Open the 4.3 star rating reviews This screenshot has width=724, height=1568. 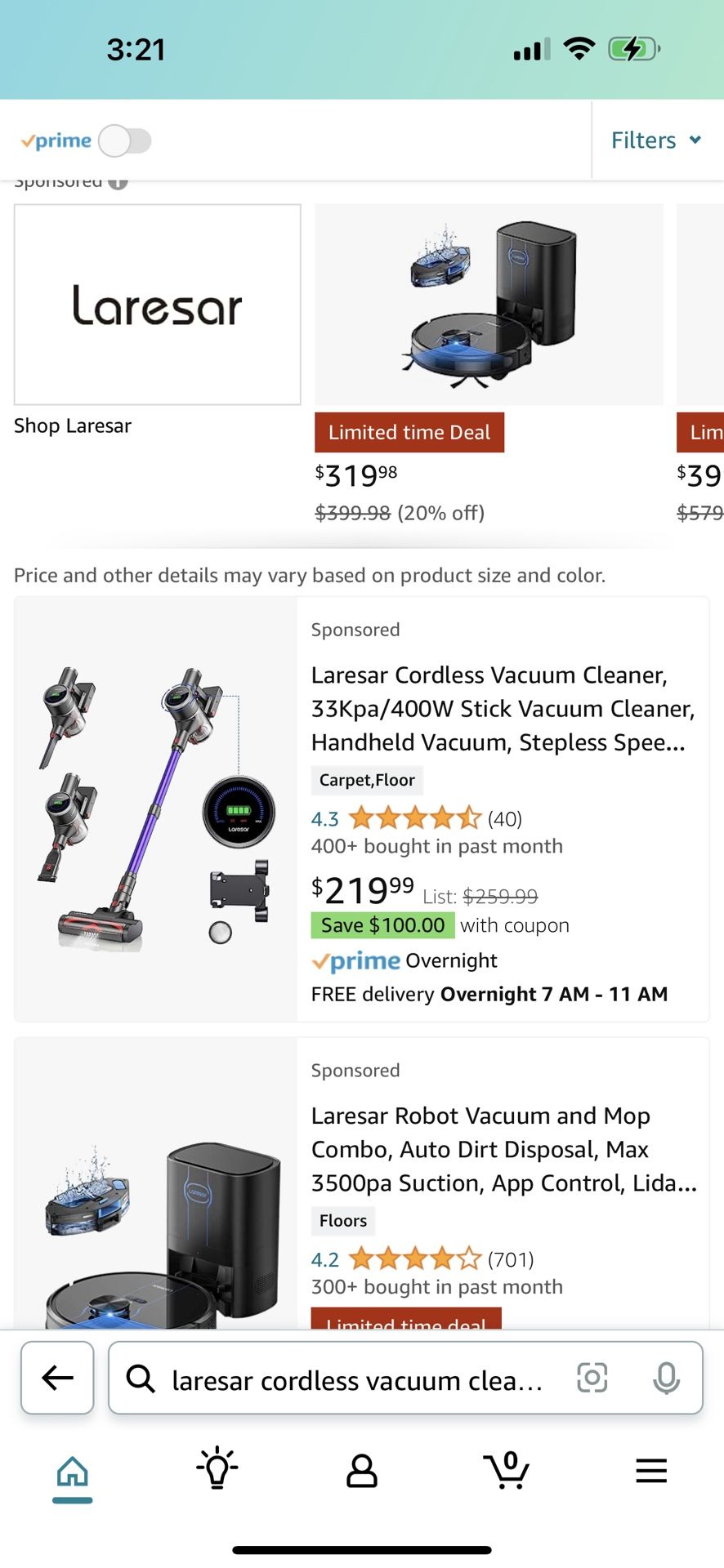pos(414,818)
